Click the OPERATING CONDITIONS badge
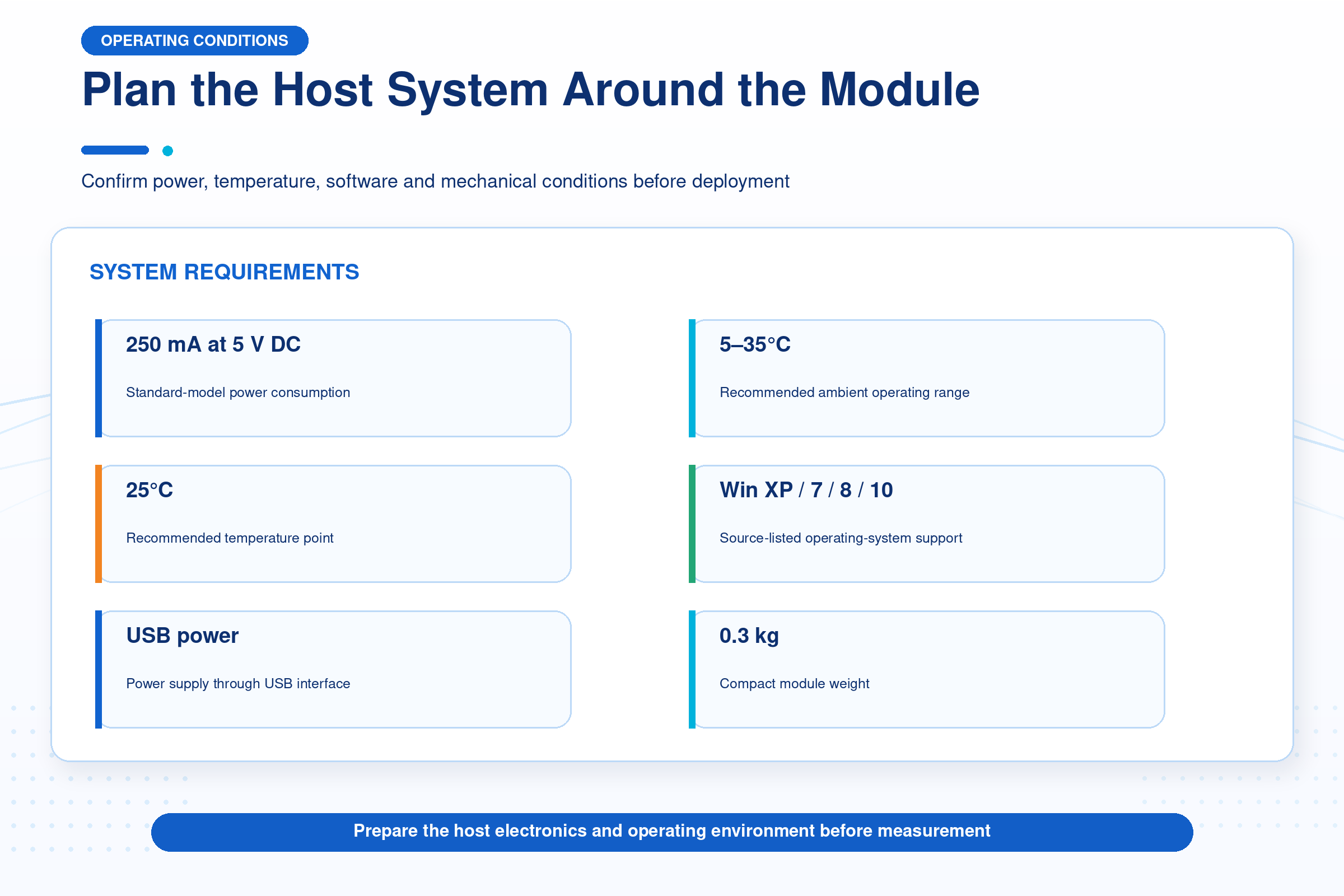Viewport: 1344px width, 896px height. [x=195, y=40]
